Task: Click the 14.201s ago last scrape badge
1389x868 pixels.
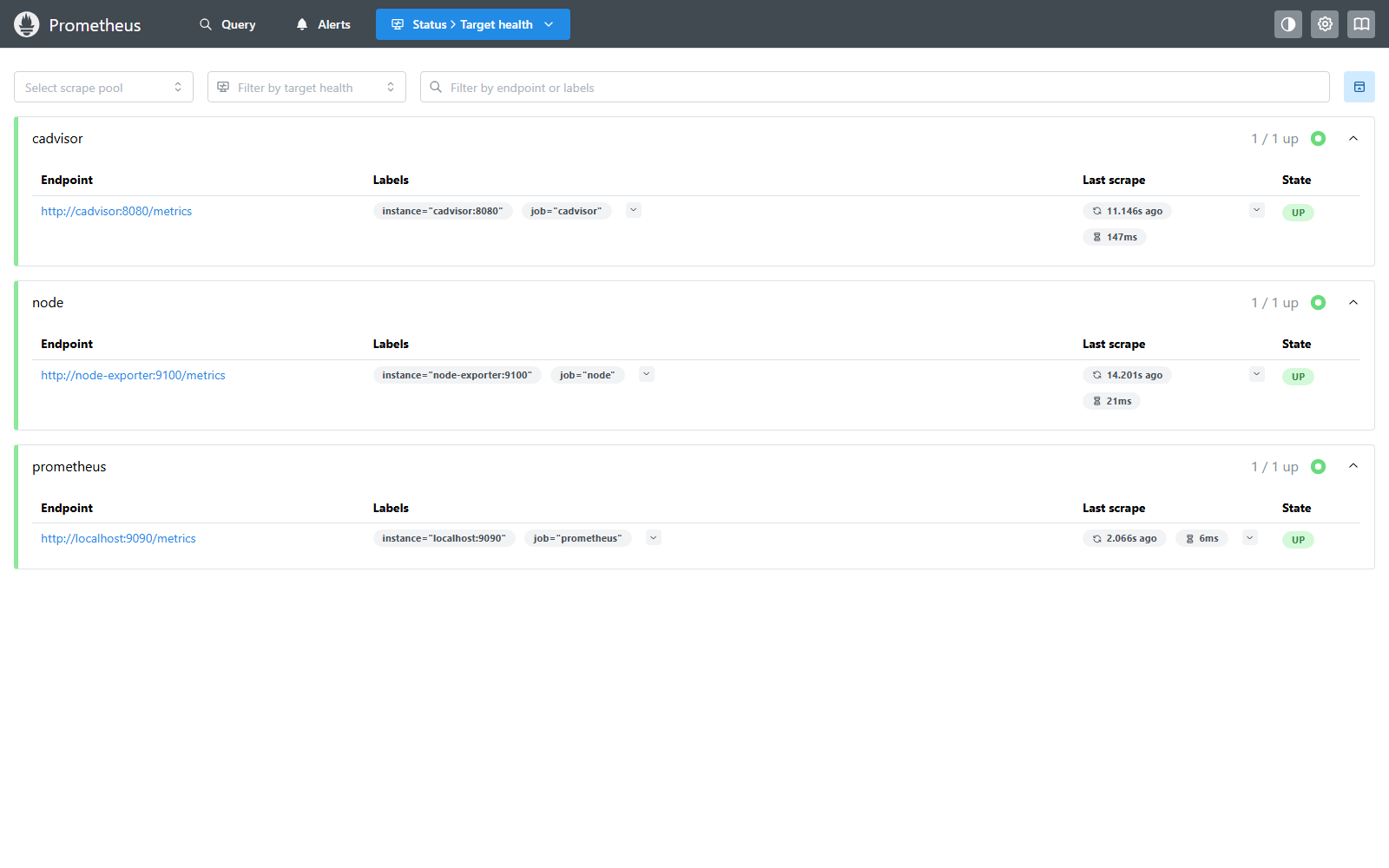Action: (1128, 375)
